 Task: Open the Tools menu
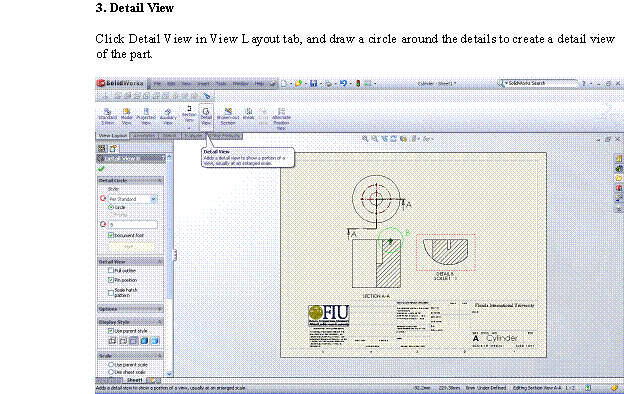click(220, 84)
